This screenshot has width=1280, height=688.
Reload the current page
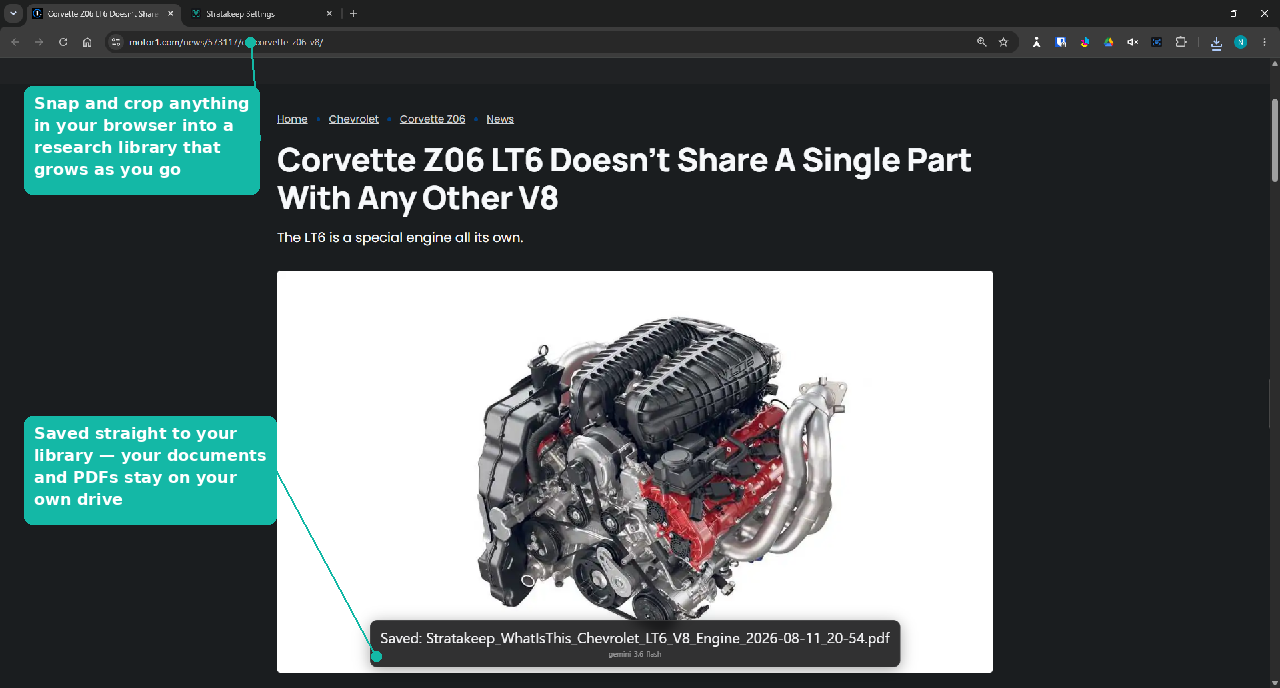(x=63, y=42)
